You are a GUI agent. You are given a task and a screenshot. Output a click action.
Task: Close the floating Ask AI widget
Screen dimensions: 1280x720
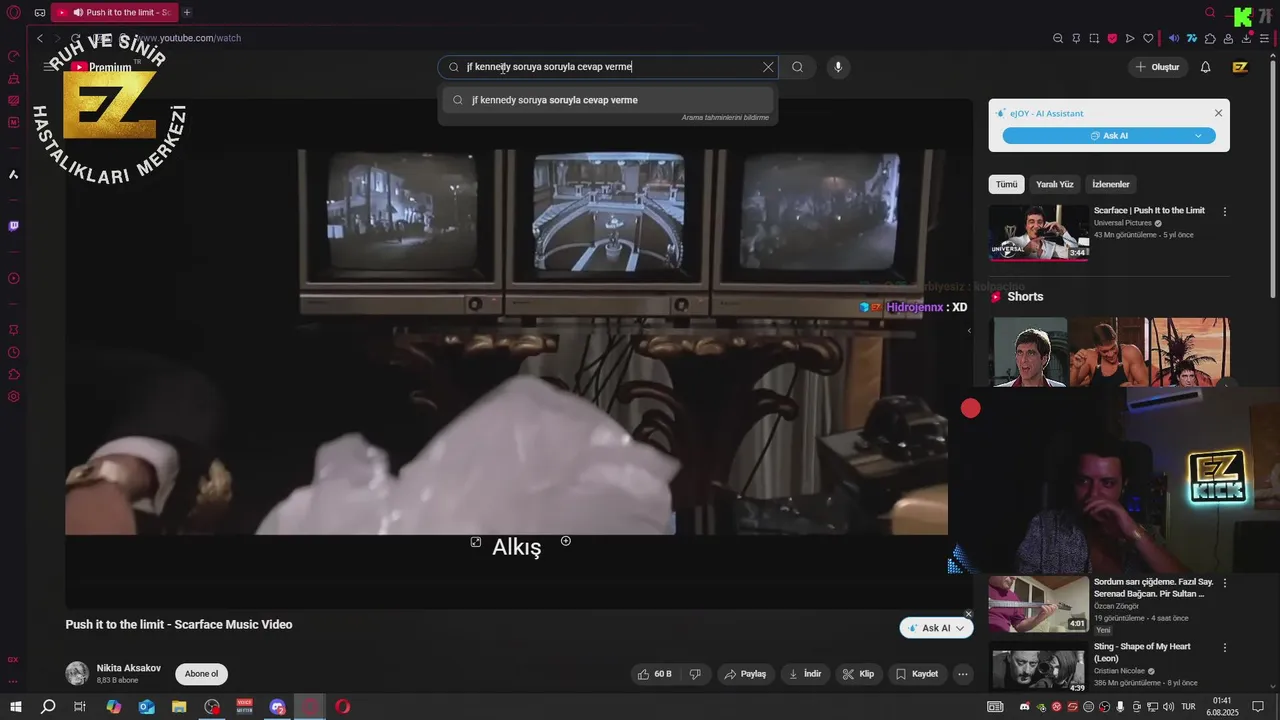968,614
